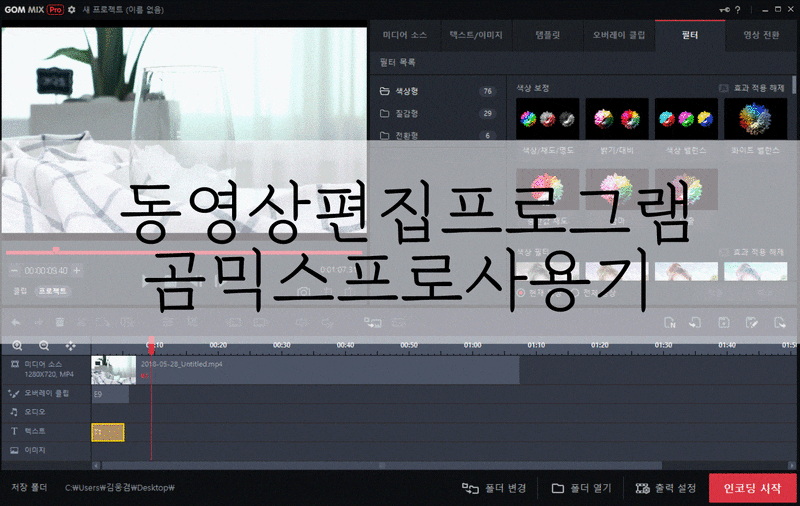Click fit-timeline four-arrows icon
Image resolution: width=800 pixels, height=506 pixels.
pos(70,346)
